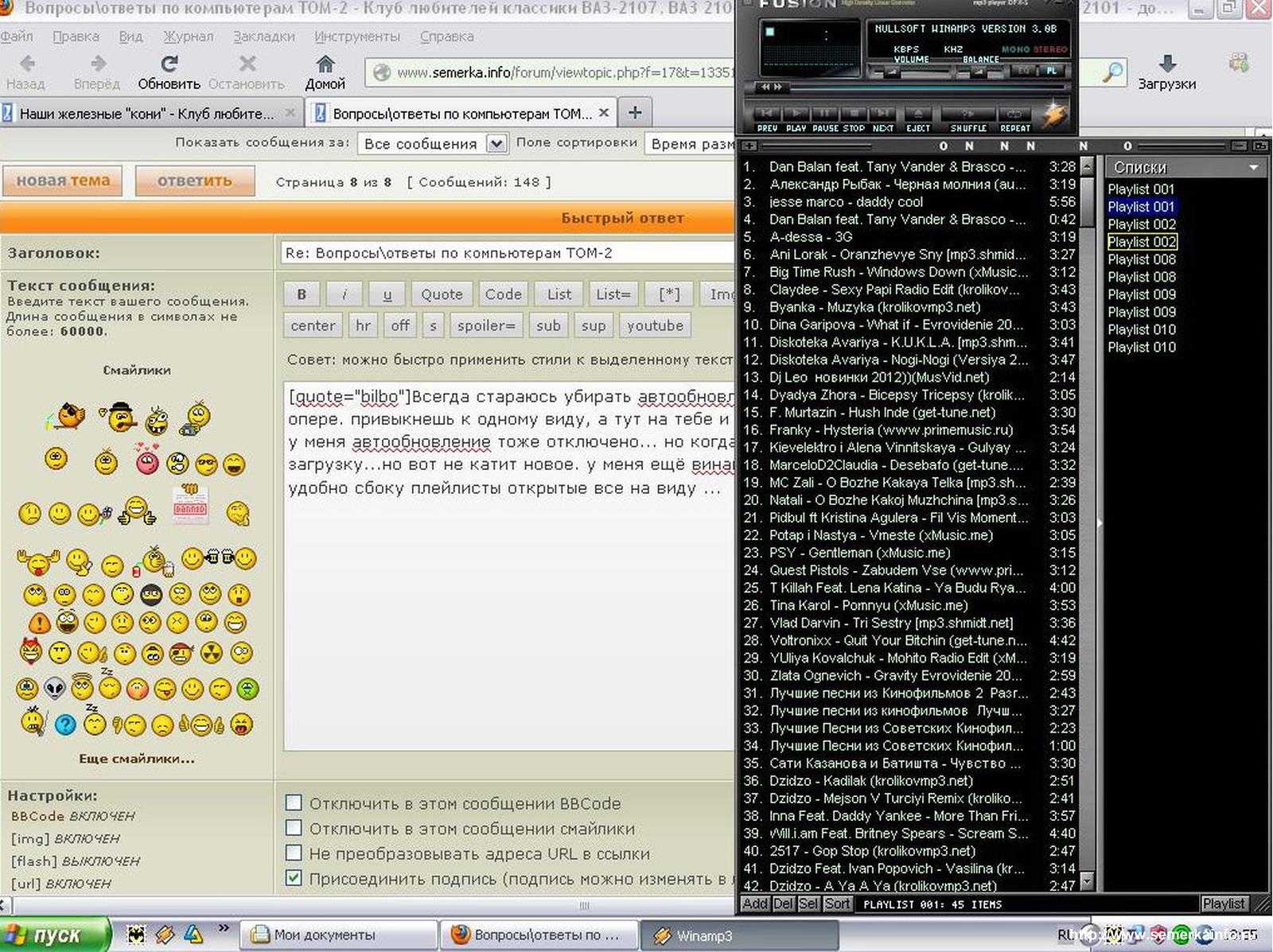Viewport: 1273px width, 952px height.
Task: Open a new browser tab with plus
Action: pyautogui.click(x=635, y=113)
